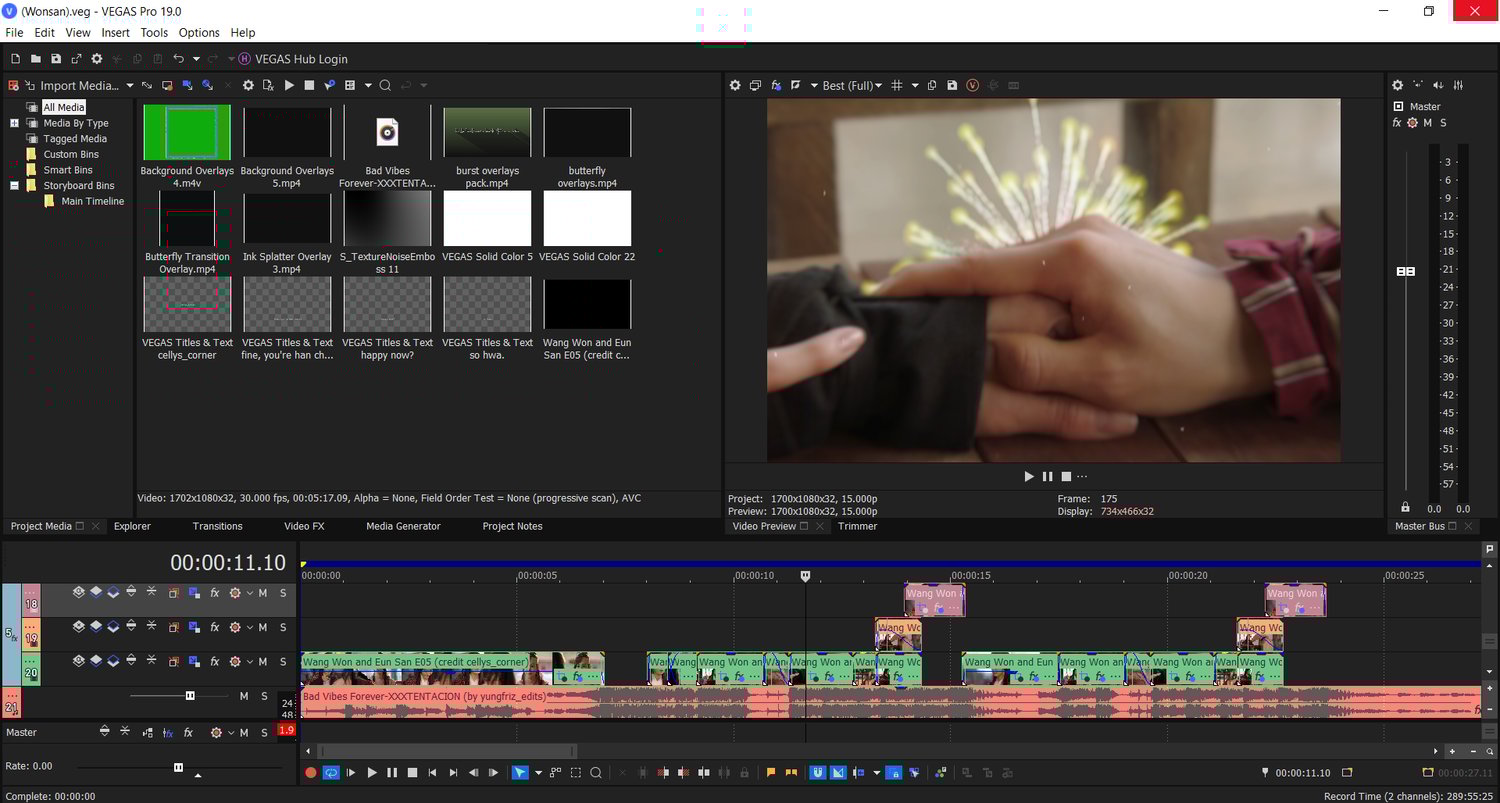Toggle Loop Playback in transport bar
Screen dimensions: 1500x803
331,773
